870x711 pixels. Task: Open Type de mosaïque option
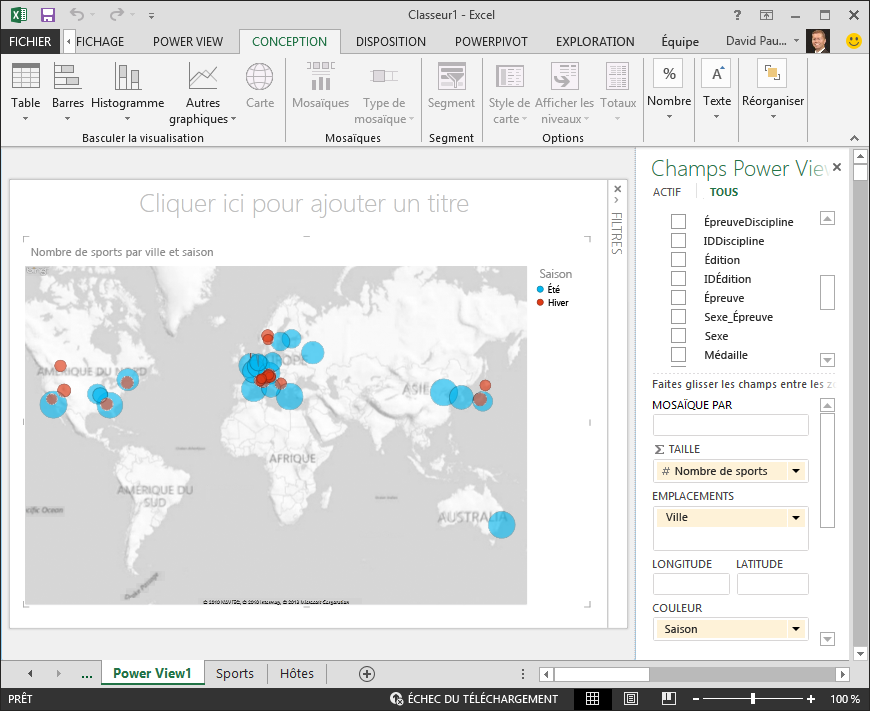[x=384, y=93]
